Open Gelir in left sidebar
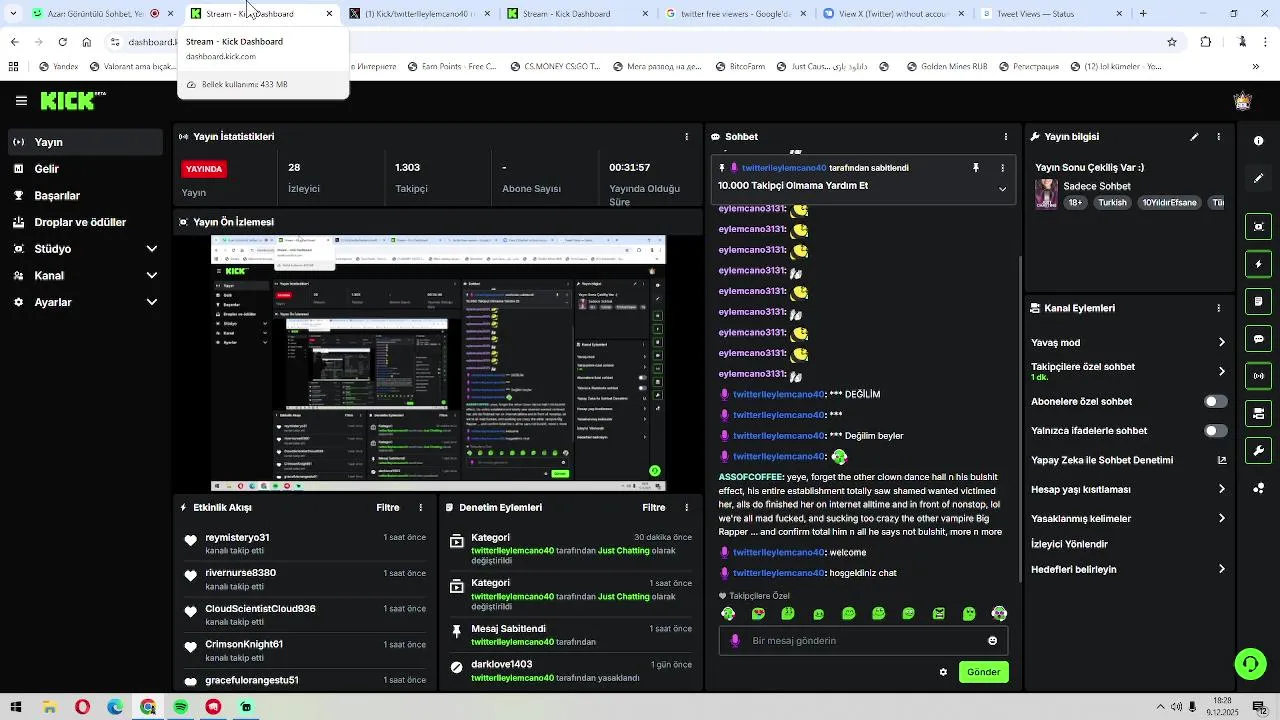Image resolution: width=1280 pixels, height=720 pixels. [85, 169]
